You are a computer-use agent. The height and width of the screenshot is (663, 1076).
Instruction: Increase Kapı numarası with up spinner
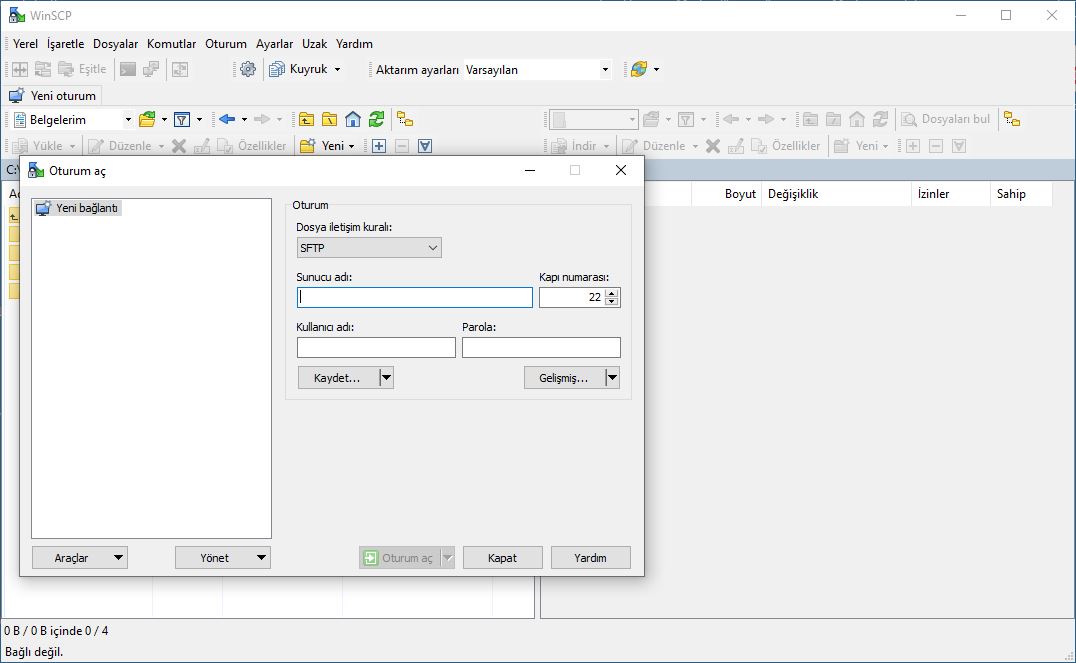click(612, 293)
